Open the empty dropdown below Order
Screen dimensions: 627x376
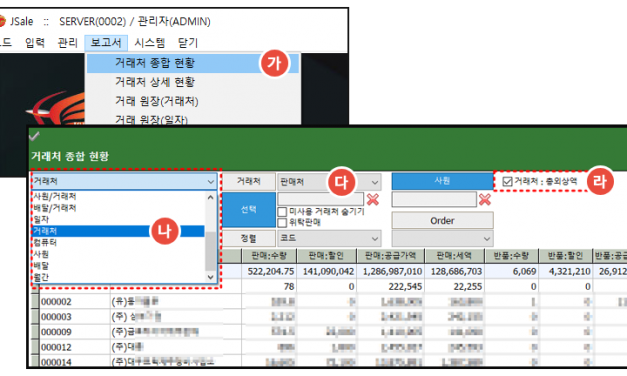(442, 238)
